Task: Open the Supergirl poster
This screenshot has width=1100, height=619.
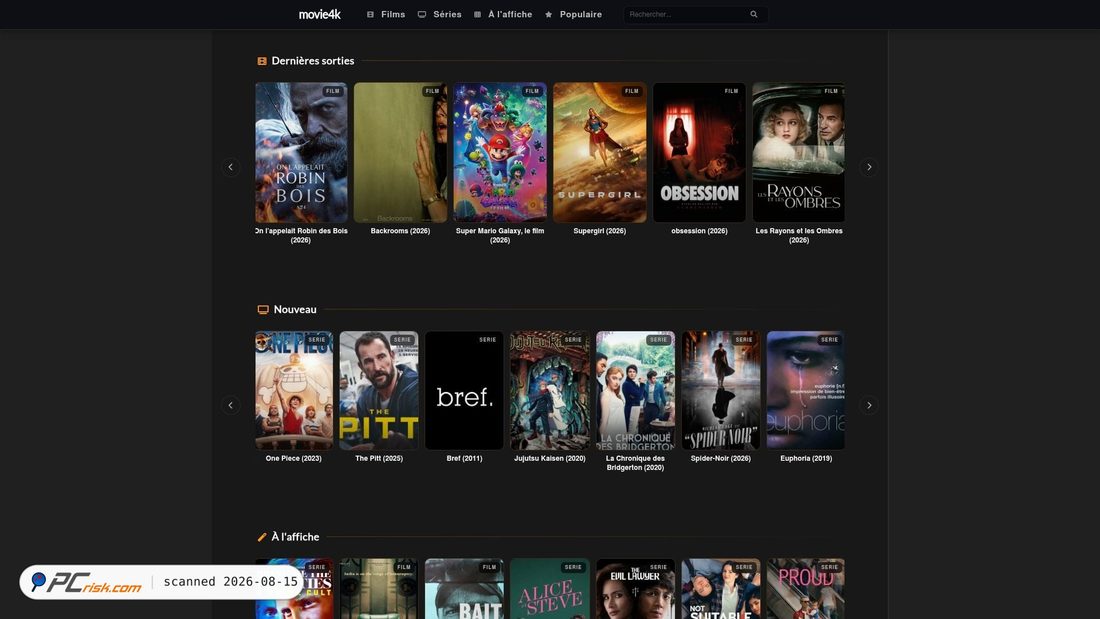Action: coord(600,152)
